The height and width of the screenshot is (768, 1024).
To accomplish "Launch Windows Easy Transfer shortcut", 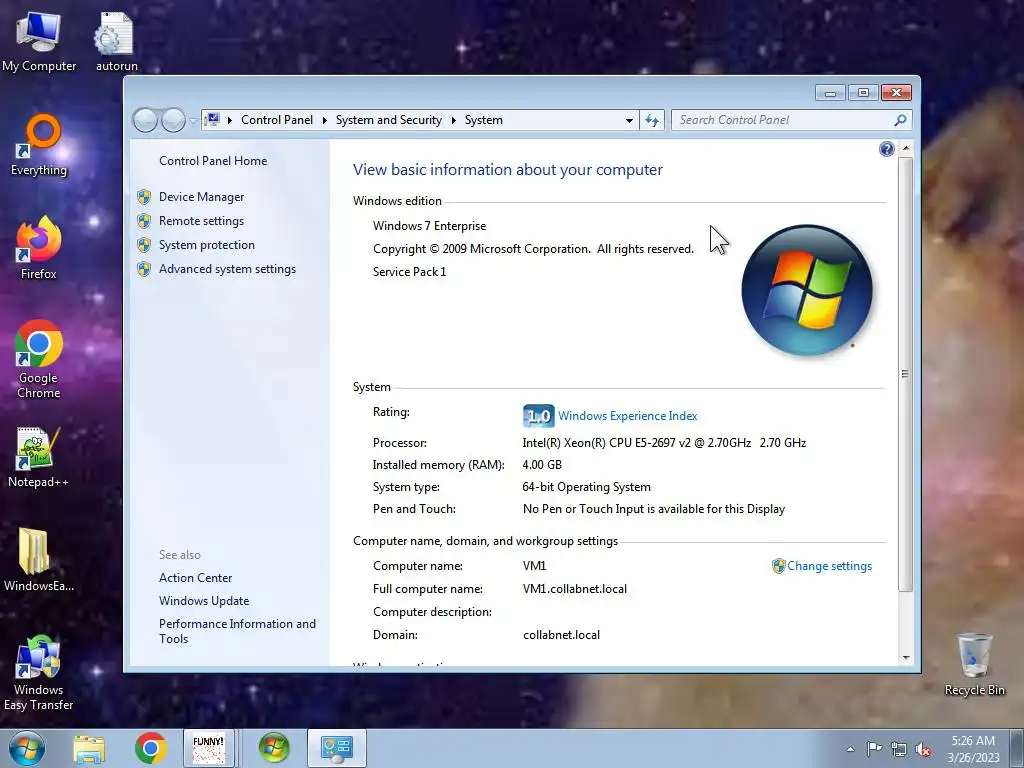I will pyautogui.click(x=38, y=673).
